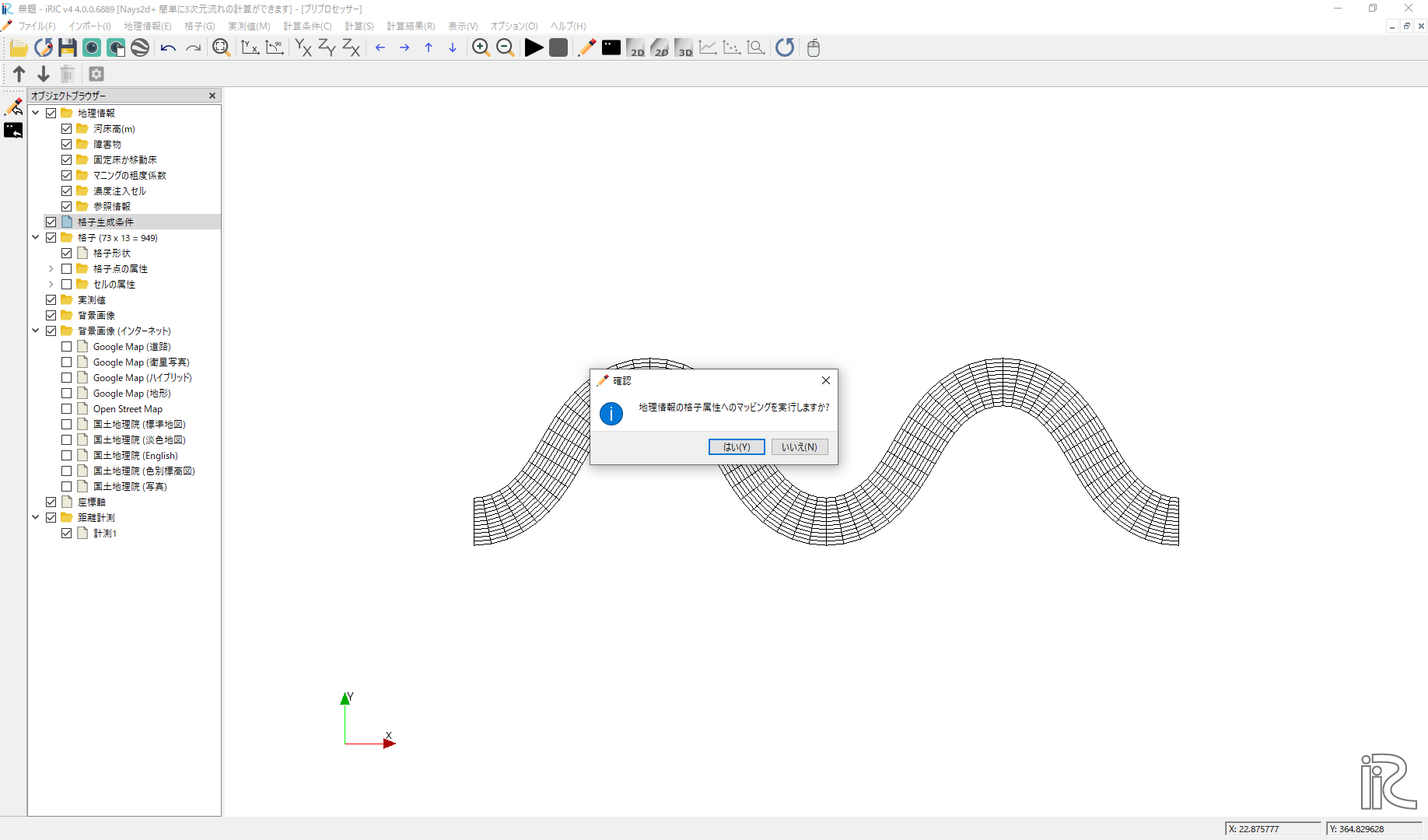
Task: Click the copy snapshot to clipboard icon
Action: pos(116,47)
